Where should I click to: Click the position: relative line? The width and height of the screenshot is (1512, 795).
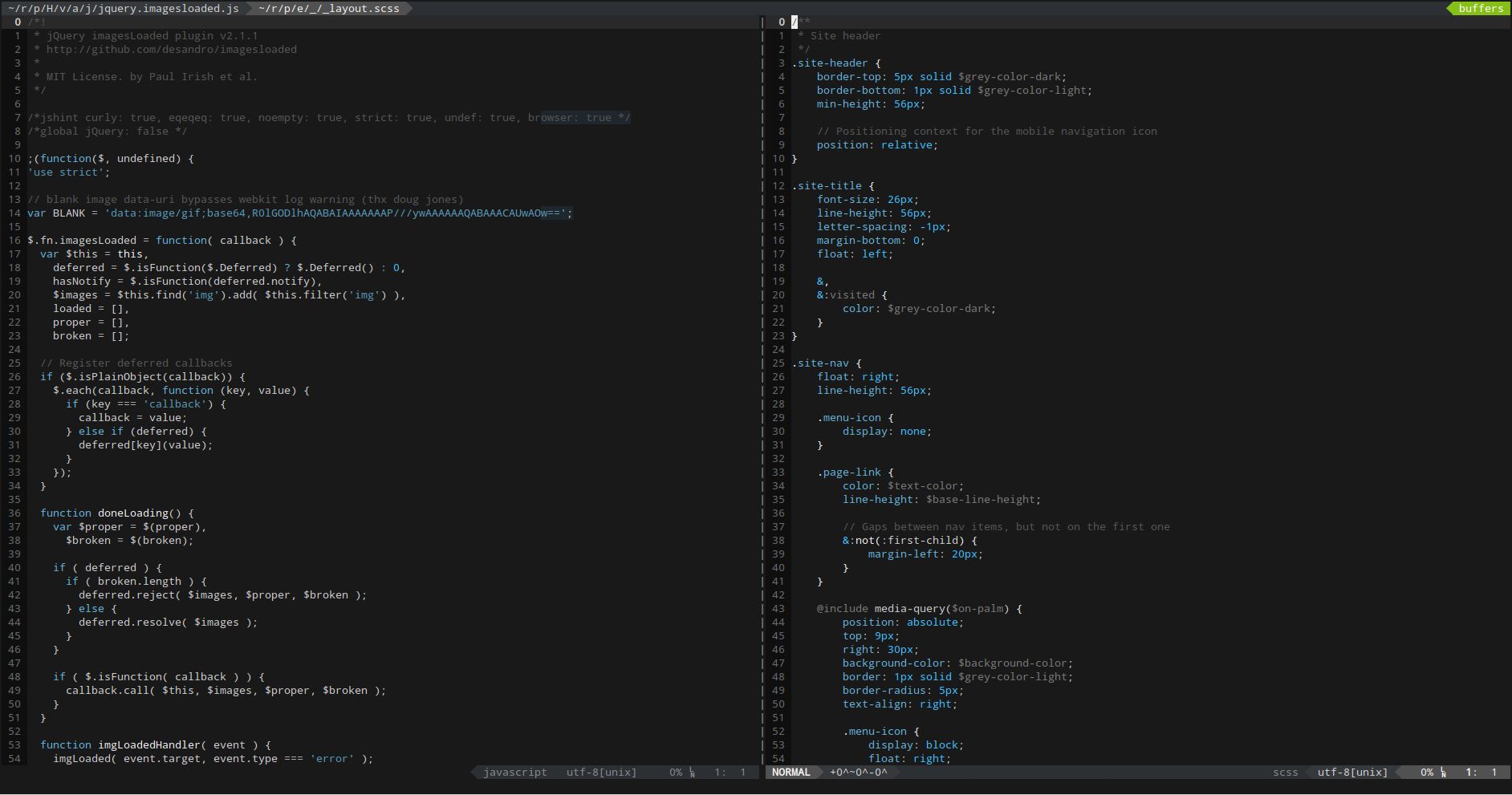877,144
